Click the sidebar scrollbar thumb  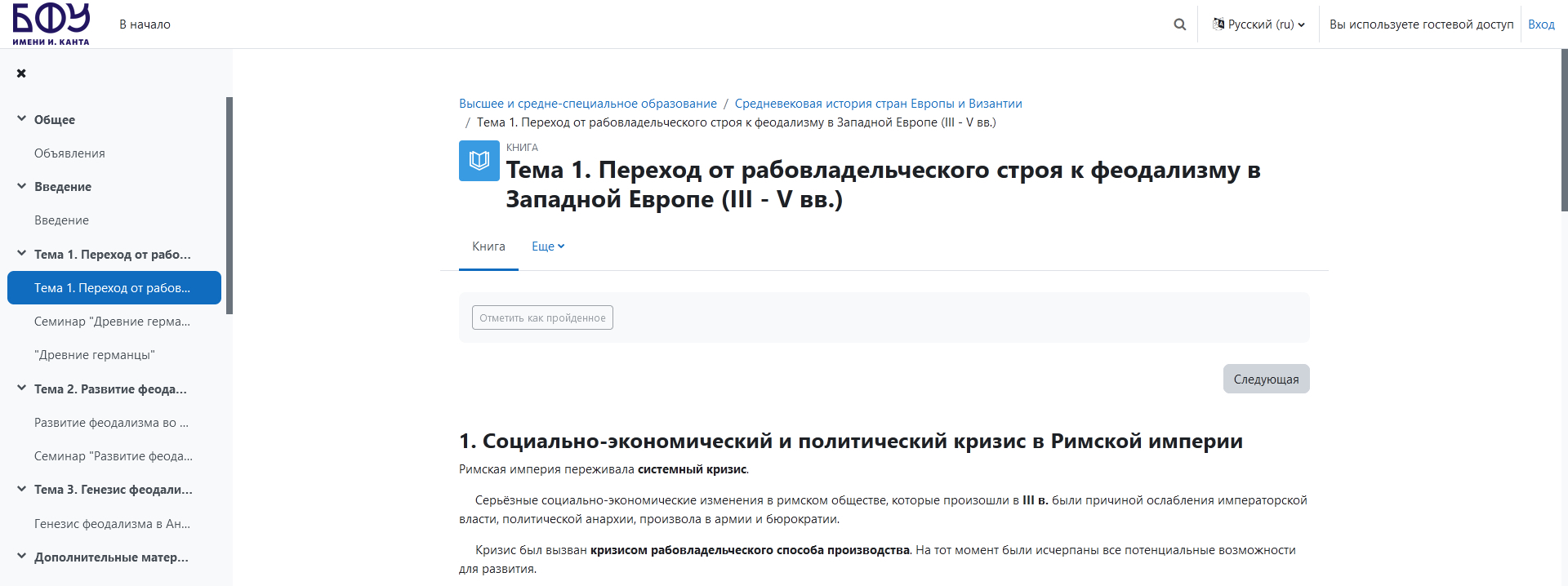(229, 206)
